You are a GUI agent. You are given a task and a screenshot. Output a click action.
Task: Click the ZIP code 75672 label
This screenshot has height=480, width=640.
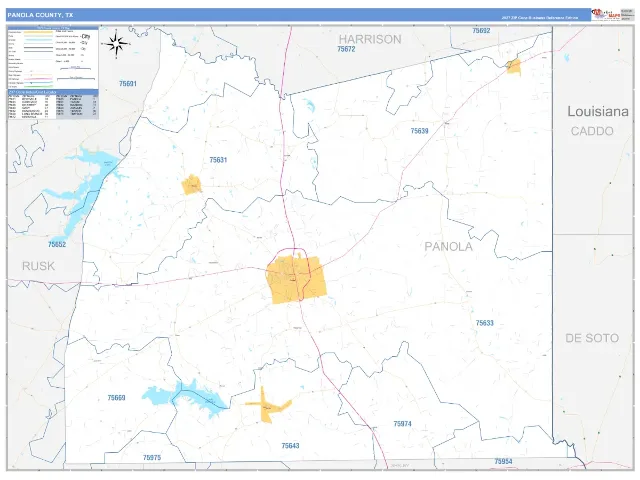click(346, 49)
